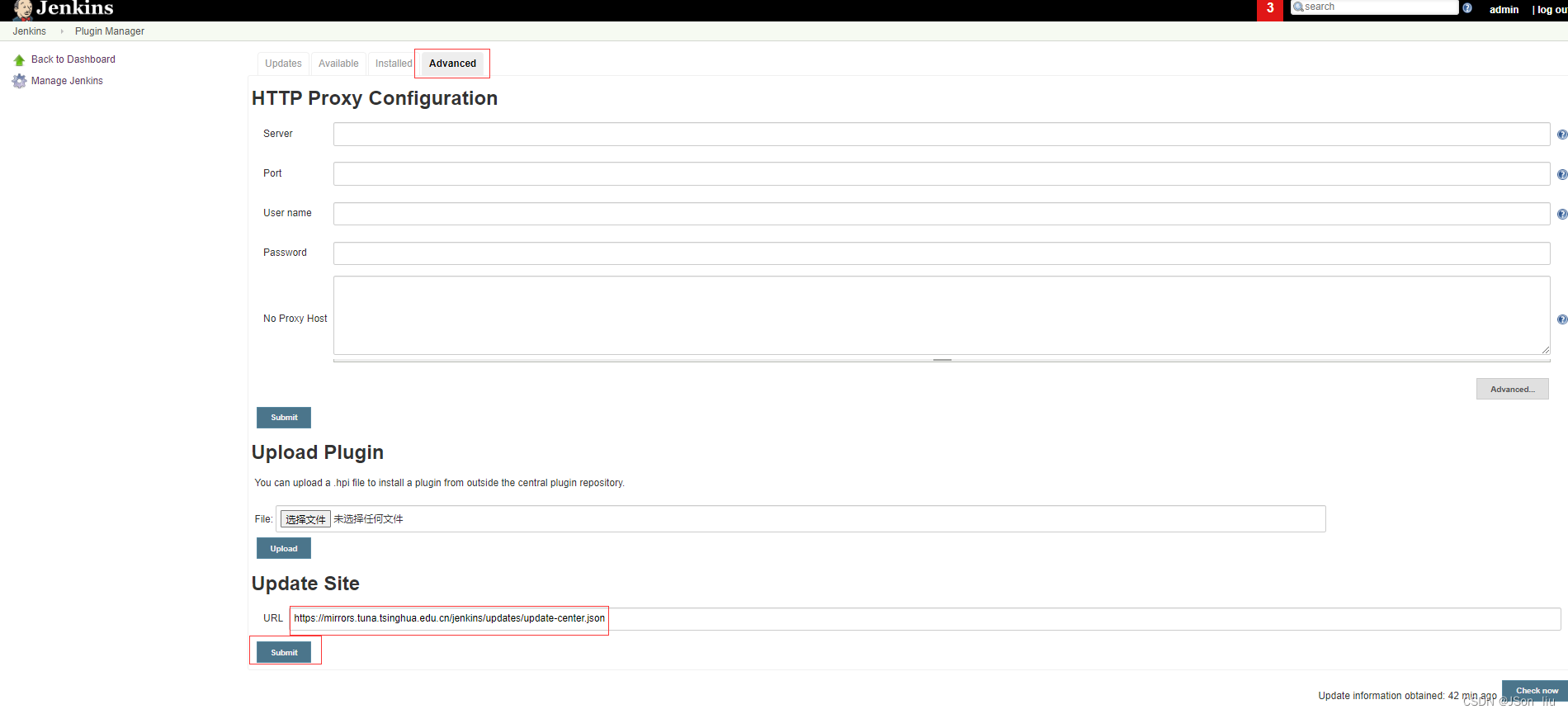Open help for No Proxy Host field
This screenshot has width=1568, height=714.
click(1562, 319)
